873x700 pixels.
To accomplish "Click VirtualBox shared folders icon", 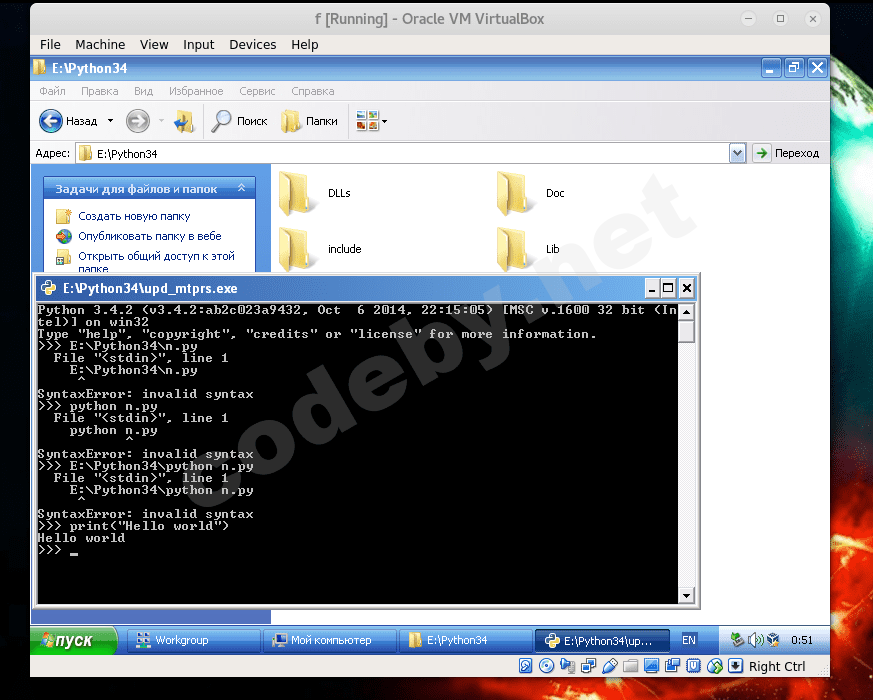I will (x=630, y=666).
